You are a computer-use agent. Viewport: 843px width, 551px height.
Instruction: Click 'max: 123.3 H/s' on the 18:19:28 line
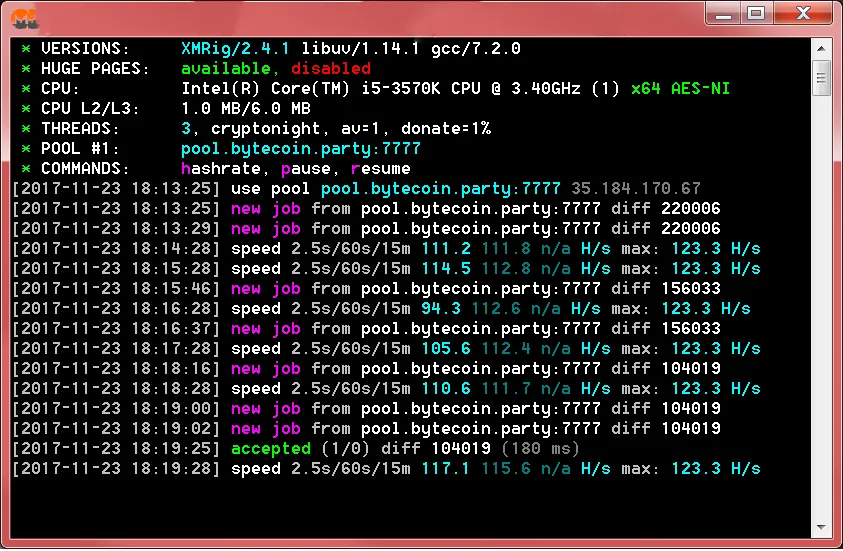point(691,469)
